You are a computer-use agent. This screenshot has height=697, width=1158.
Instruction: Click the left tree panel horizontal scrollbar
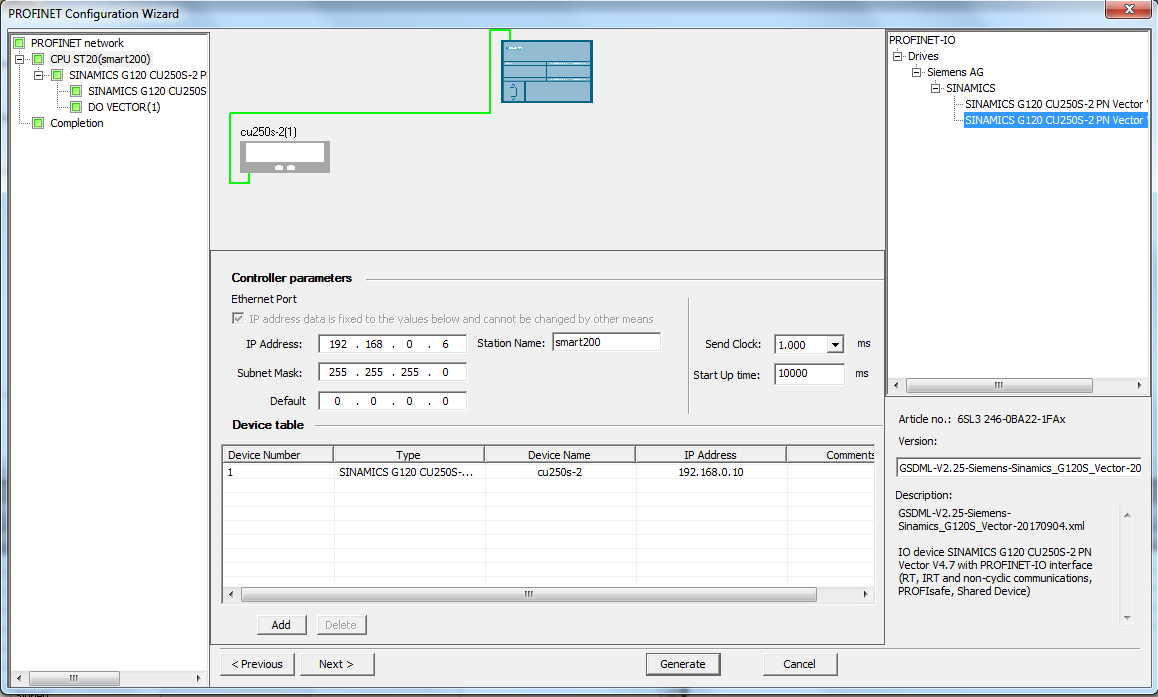pyautogui.click(x=74, y=678)
